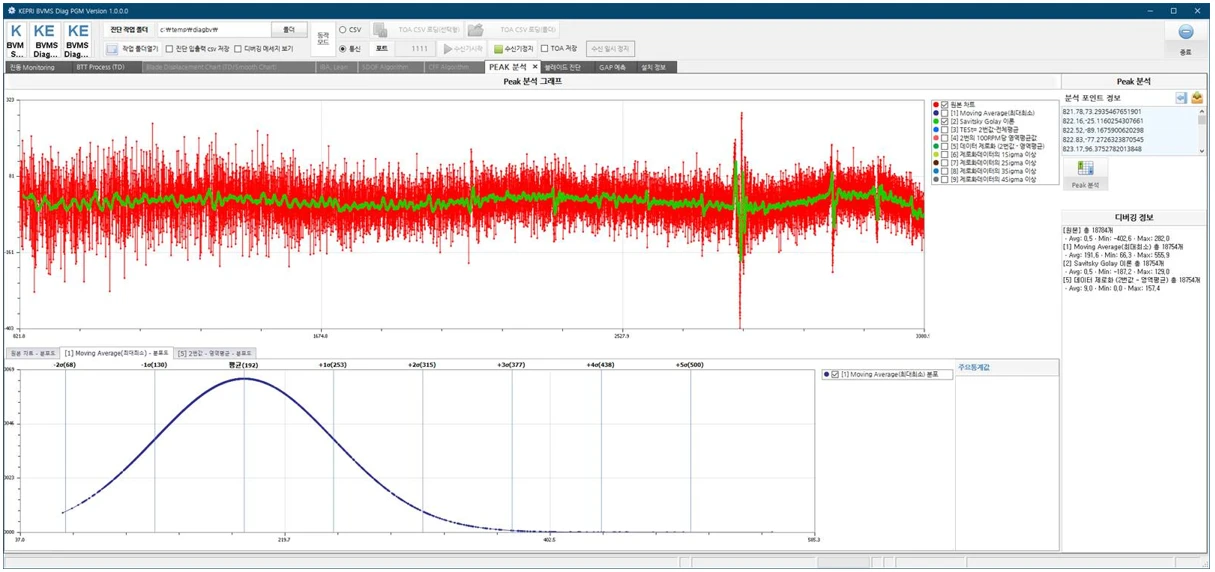Open the first BVMS S... module icon
The height and width of the screenshot is (572, 1215).
click(15, 40)
